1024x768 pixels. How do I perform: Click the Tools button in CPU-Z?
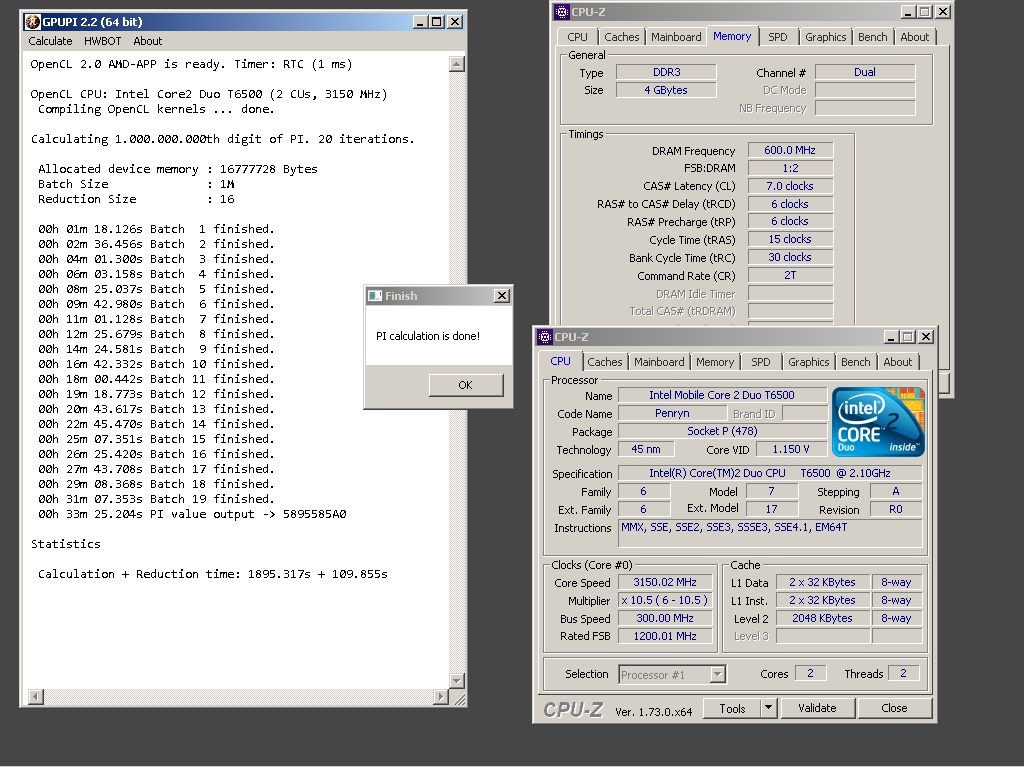pyautogui.click(x=732, y=709)
